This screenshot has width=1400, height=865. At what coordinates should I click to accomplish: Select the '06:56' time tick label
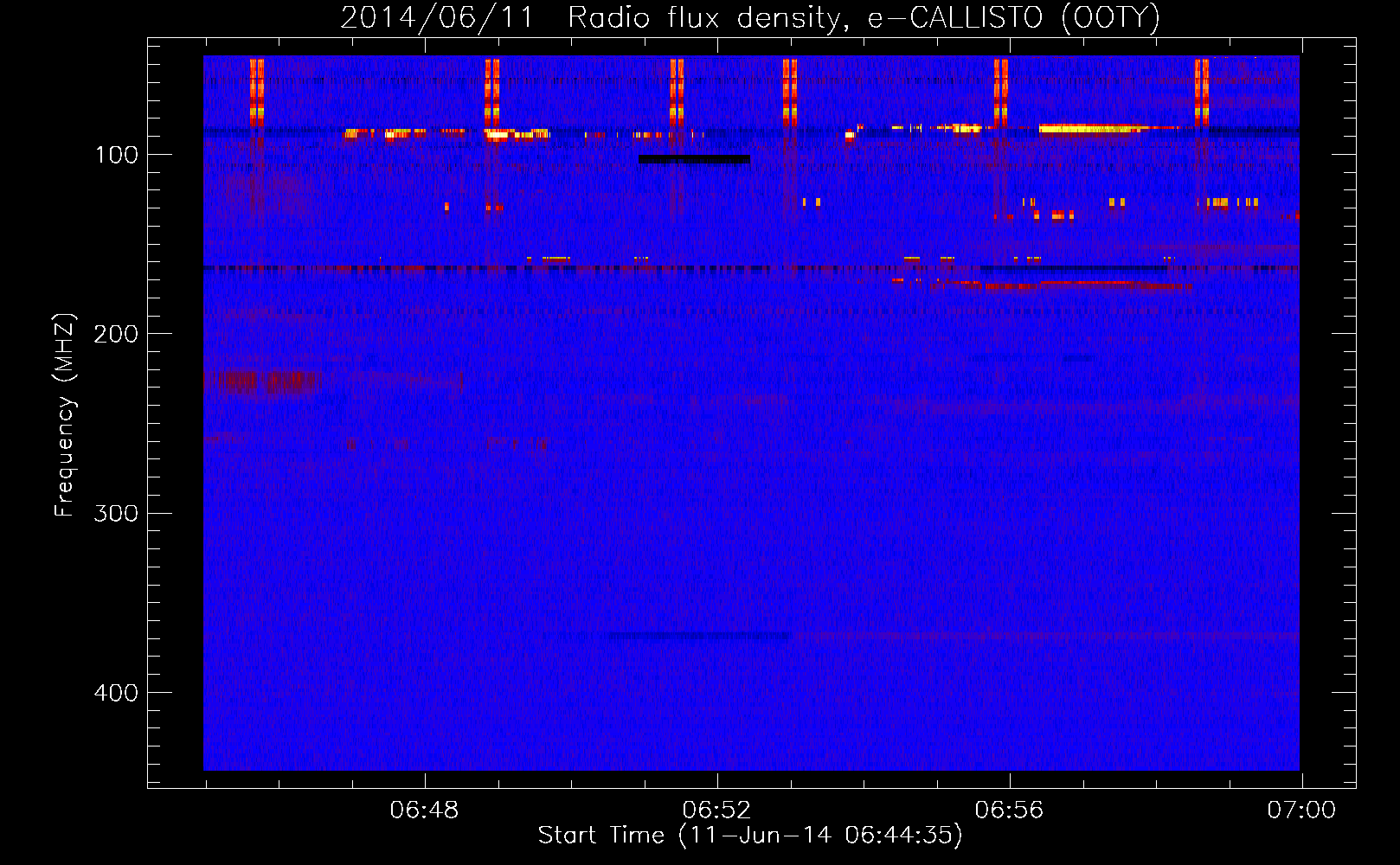pyautogui.click(x=1009, y=810)
